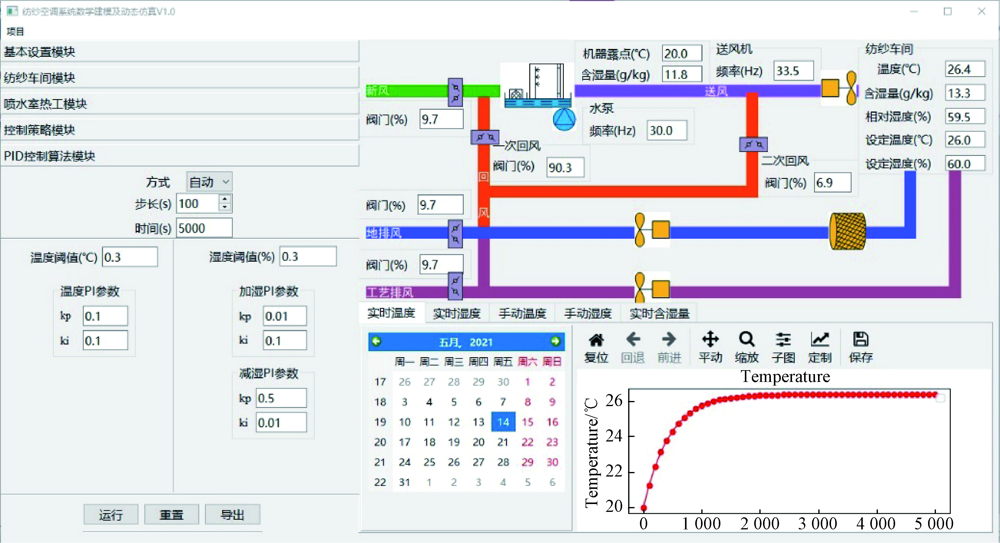Open the 方式 mode dropdown
Screen dimensions: 1000x543
209,182
